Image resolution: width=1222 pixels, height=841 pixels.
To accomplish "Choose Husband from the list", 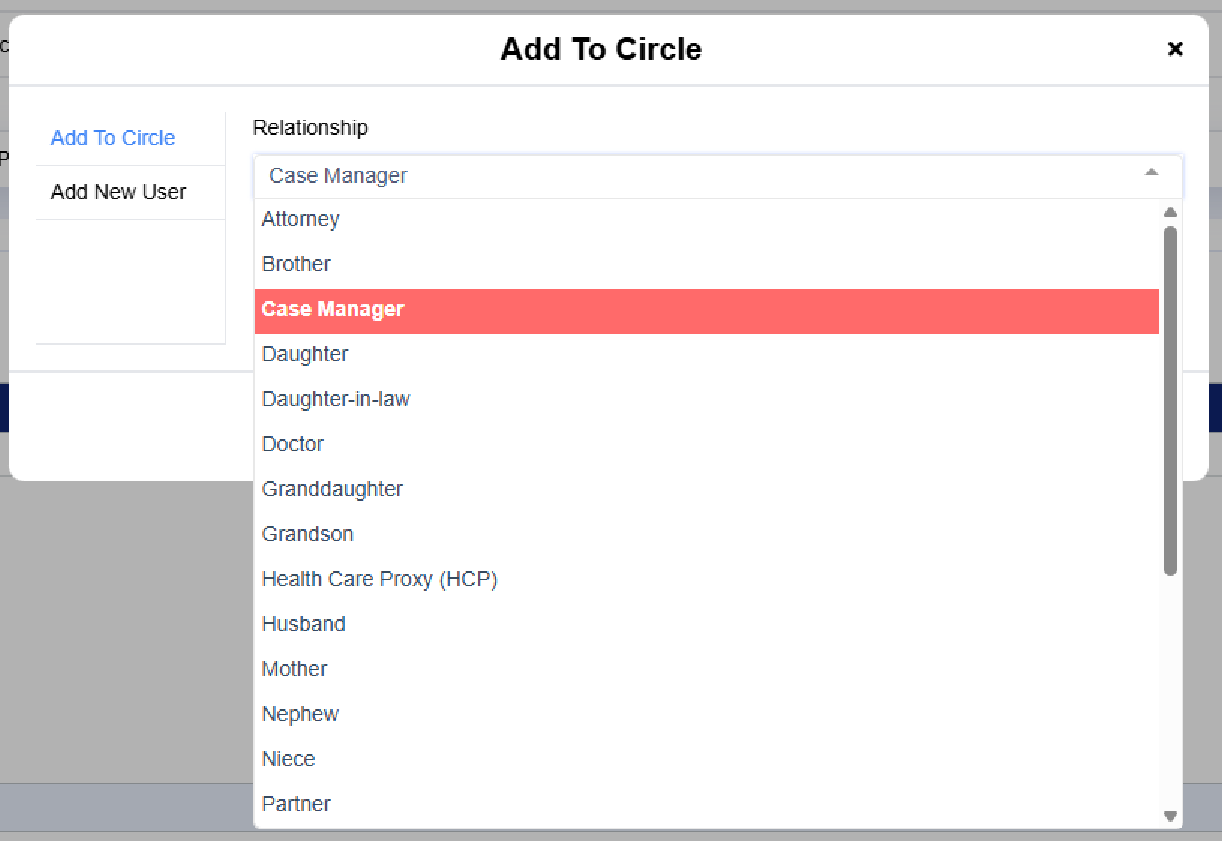I will 303,624.
